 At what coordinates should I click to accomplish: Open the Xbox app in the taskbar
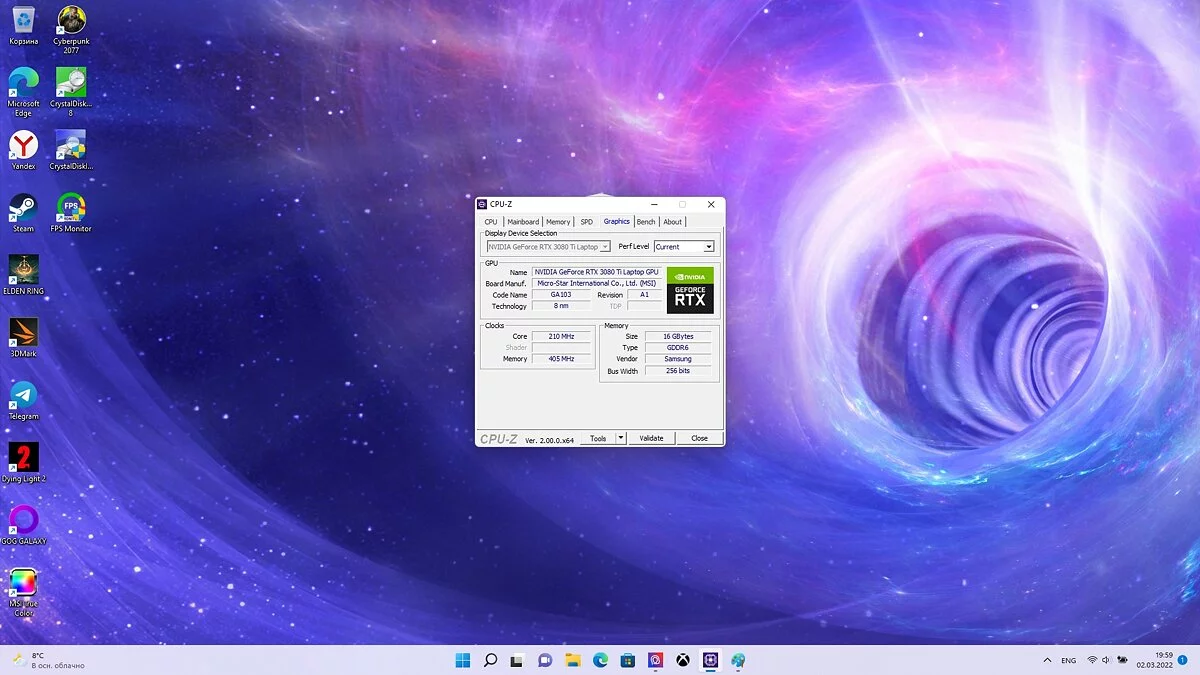coord(682,660)
